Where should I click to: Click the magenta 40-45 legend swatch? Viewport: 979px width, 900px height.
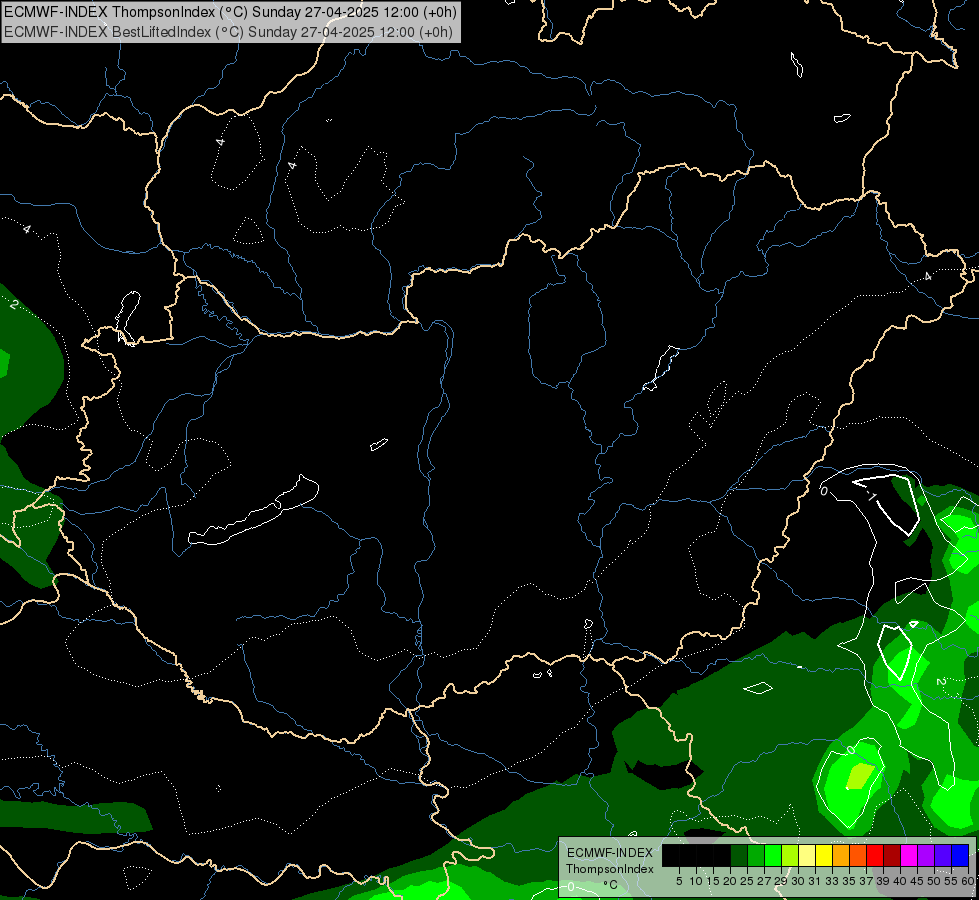point(909,855)
